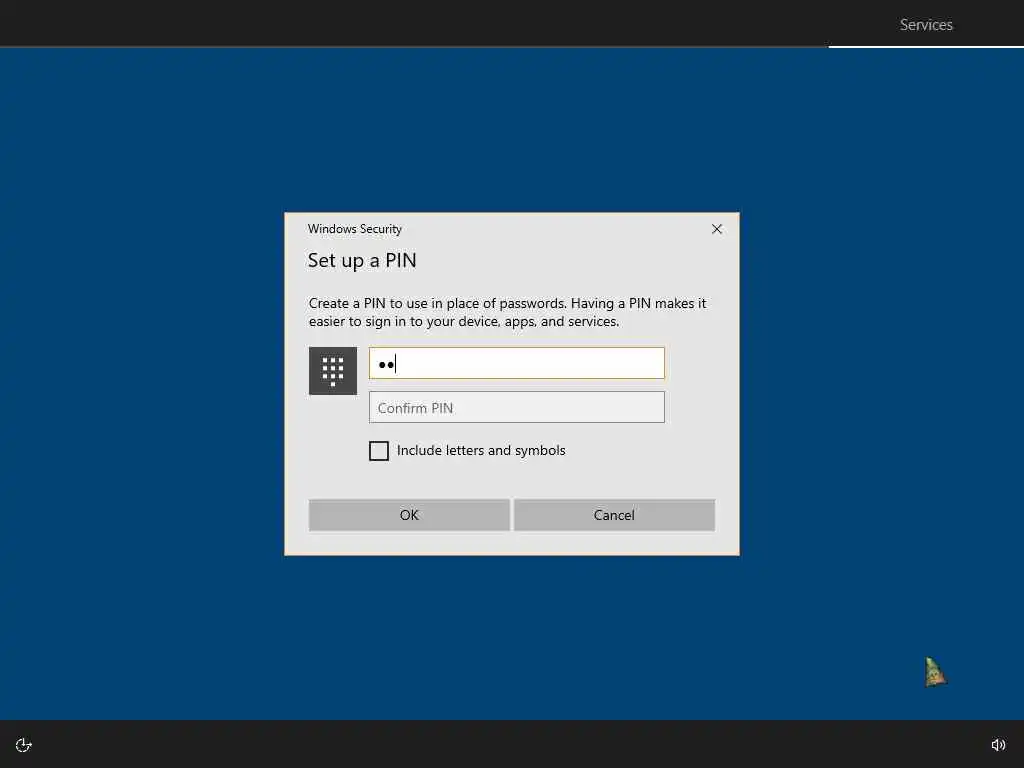Close the Windows Security dialog
This screenshot has width=1024, height=768.
coord(717,229)
